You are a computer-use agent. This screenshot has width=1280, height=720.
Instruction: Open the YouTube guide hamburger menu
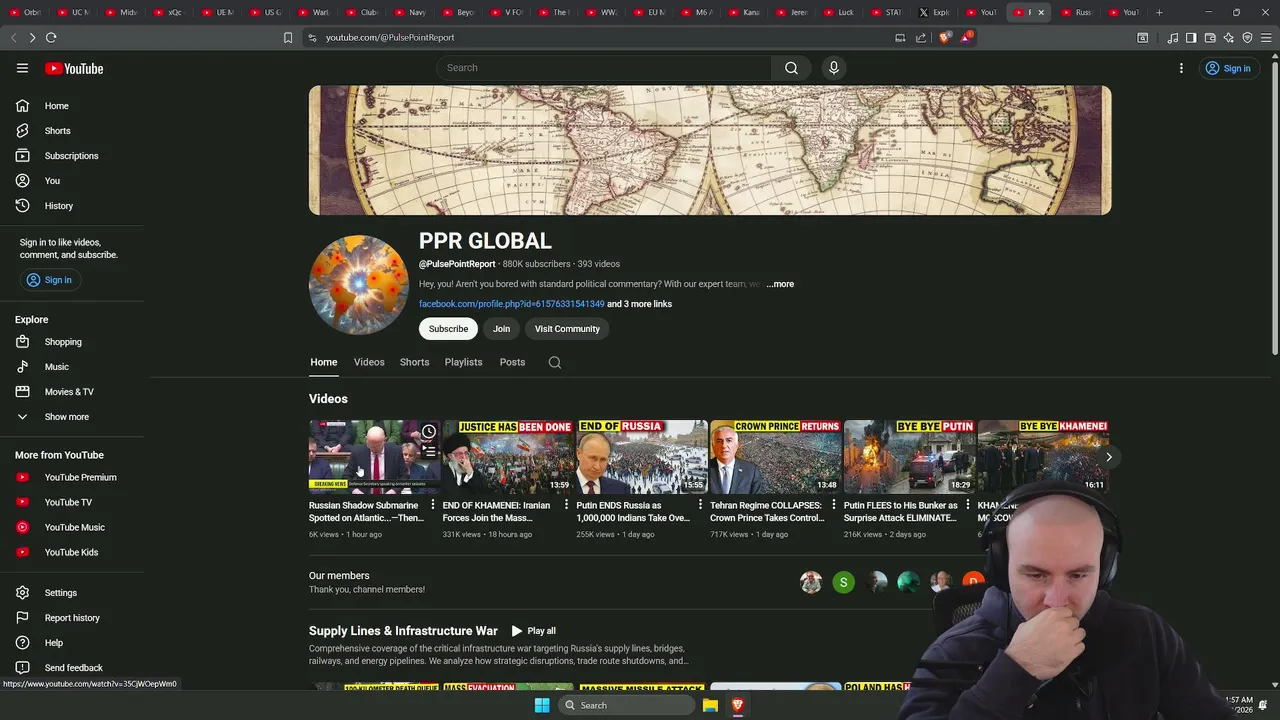coord(22,68)
